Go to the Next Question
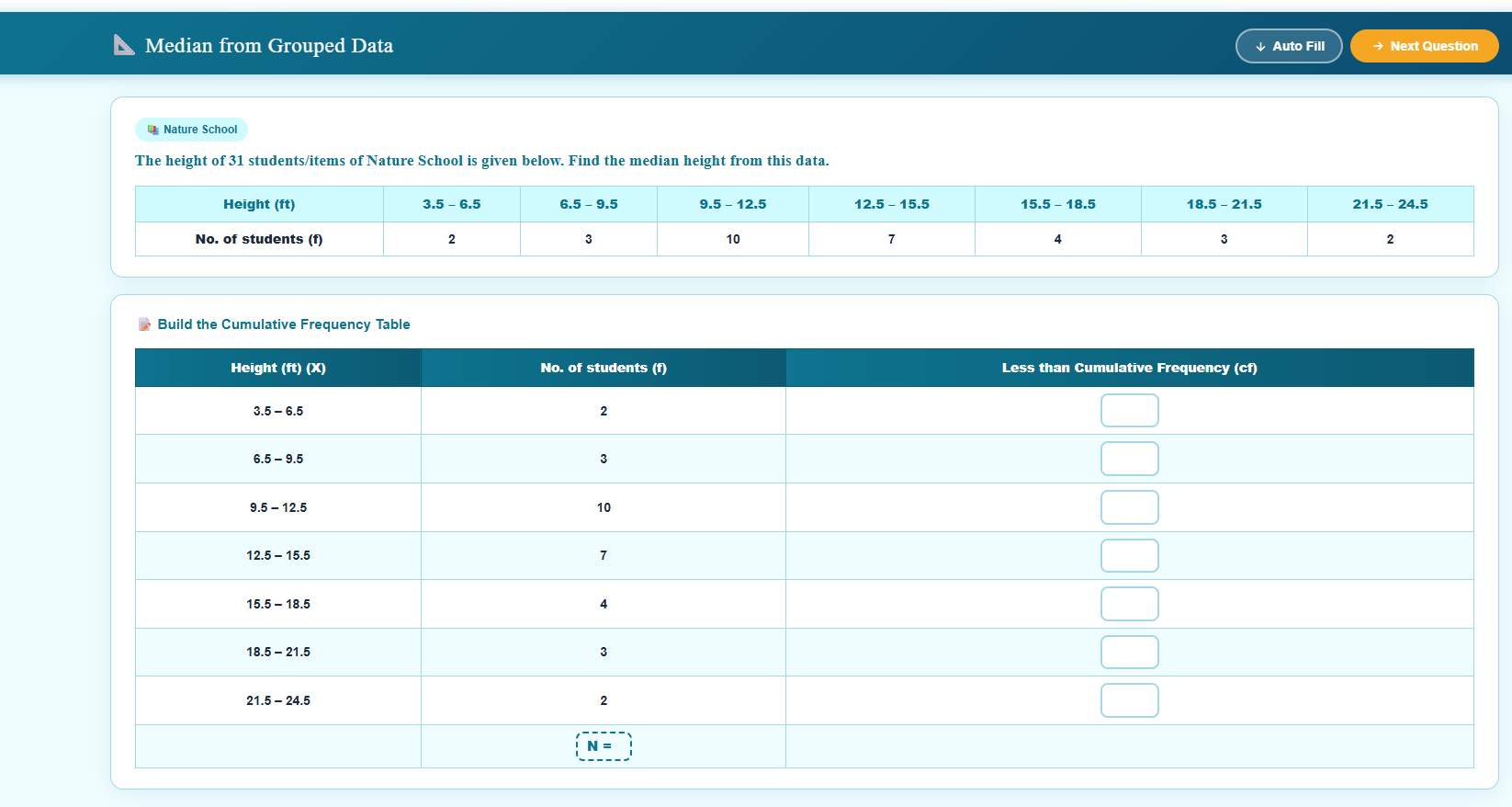The height and width of the screenshot is (807, 1512). coord(1424,46)
